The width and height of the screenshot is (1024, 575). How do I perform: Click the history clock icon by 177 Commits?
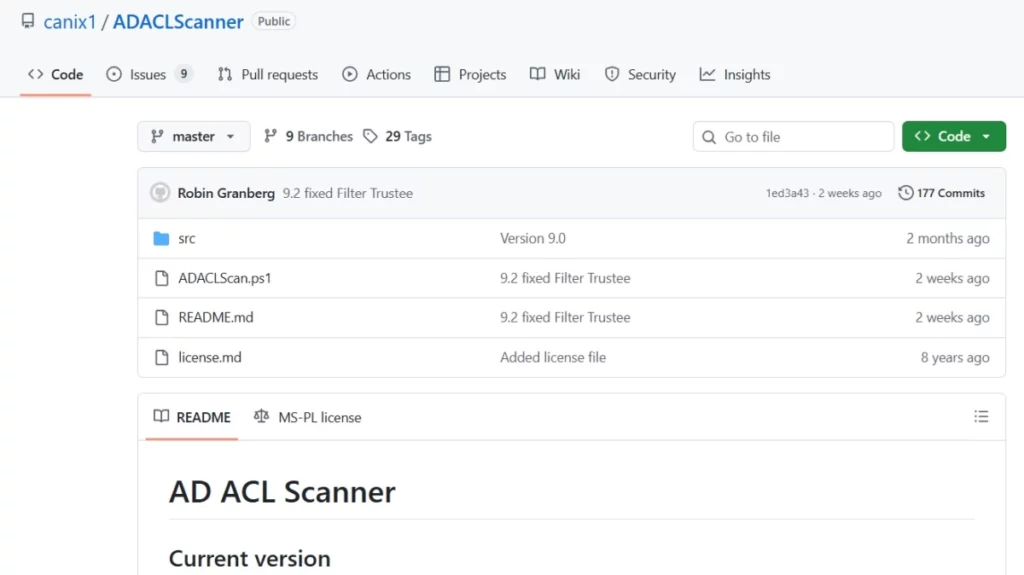tap(906, 193)
